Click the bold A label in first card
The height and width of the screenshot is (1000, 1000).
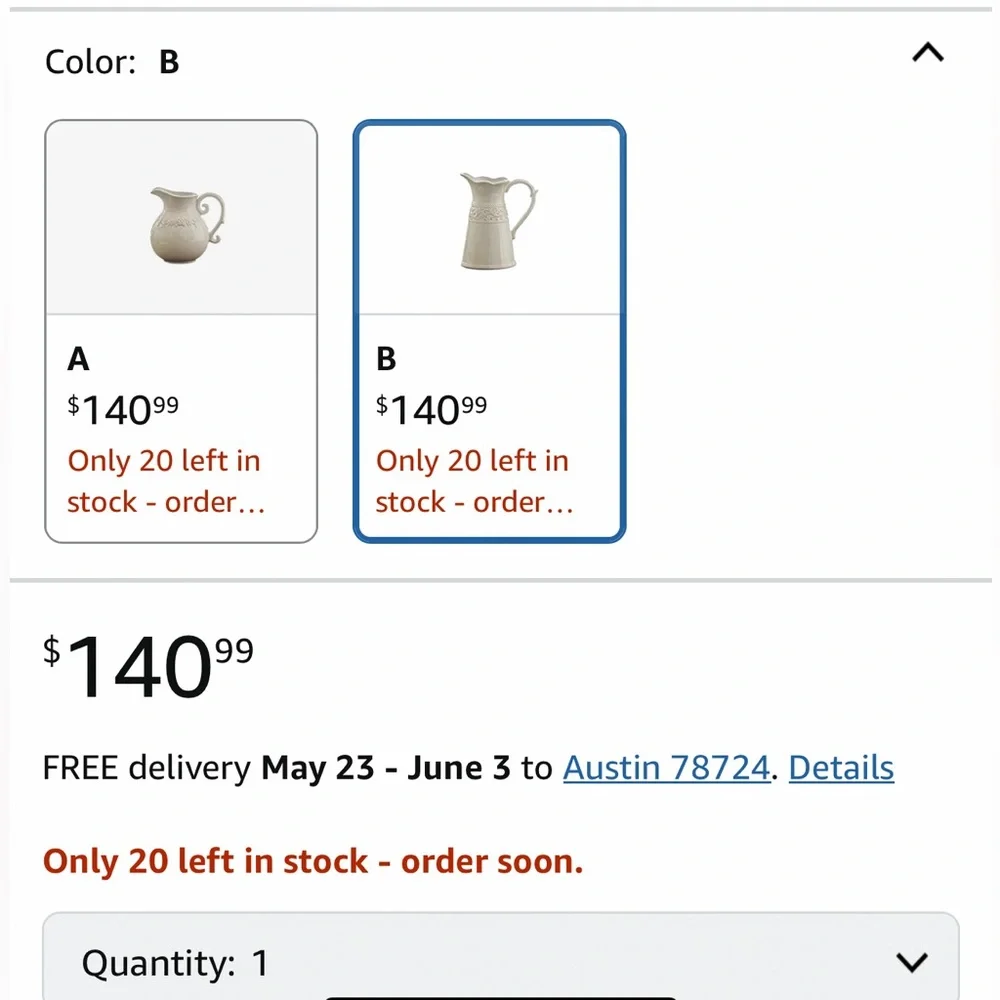click(78, 358)
